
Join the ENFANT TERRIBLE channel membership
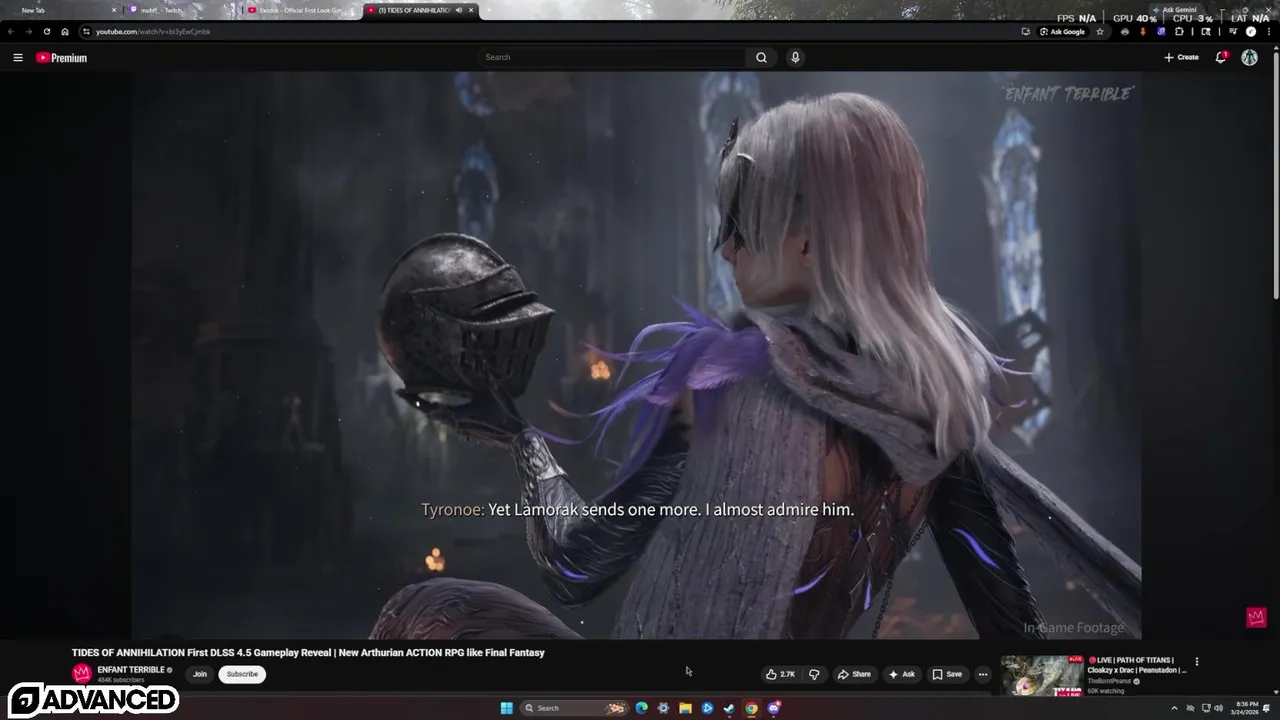(200, 674)
